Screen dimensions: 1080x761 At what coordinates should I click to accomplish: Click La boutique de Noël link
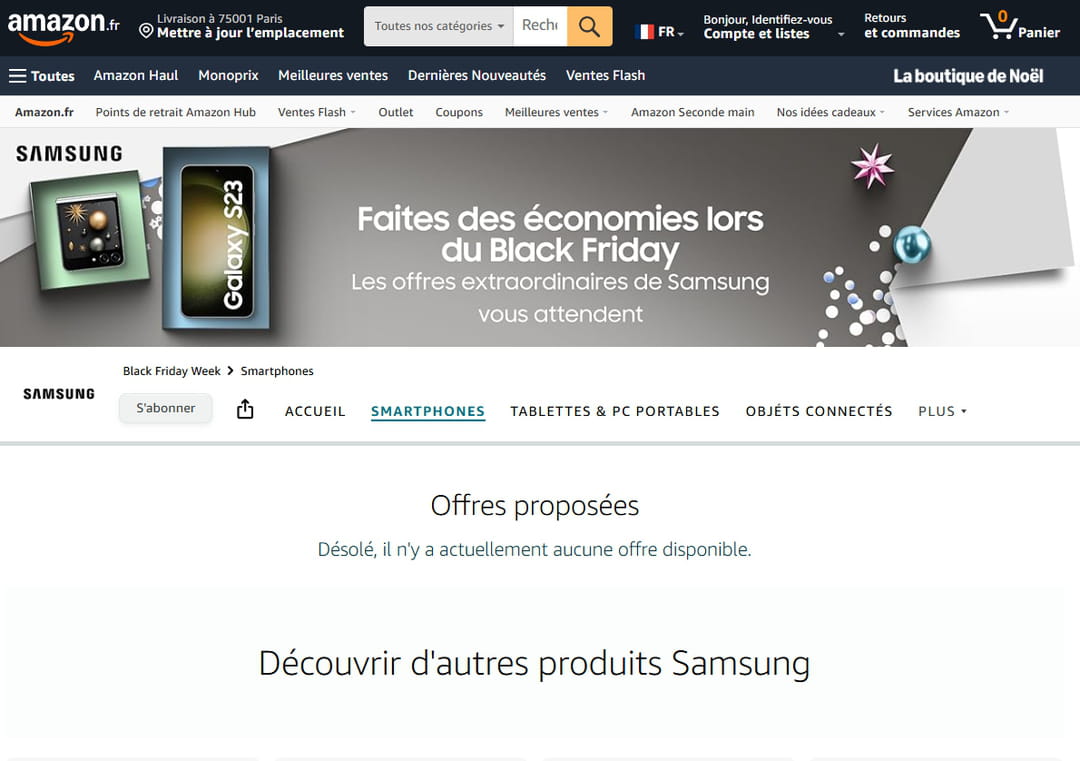[968, 76]
